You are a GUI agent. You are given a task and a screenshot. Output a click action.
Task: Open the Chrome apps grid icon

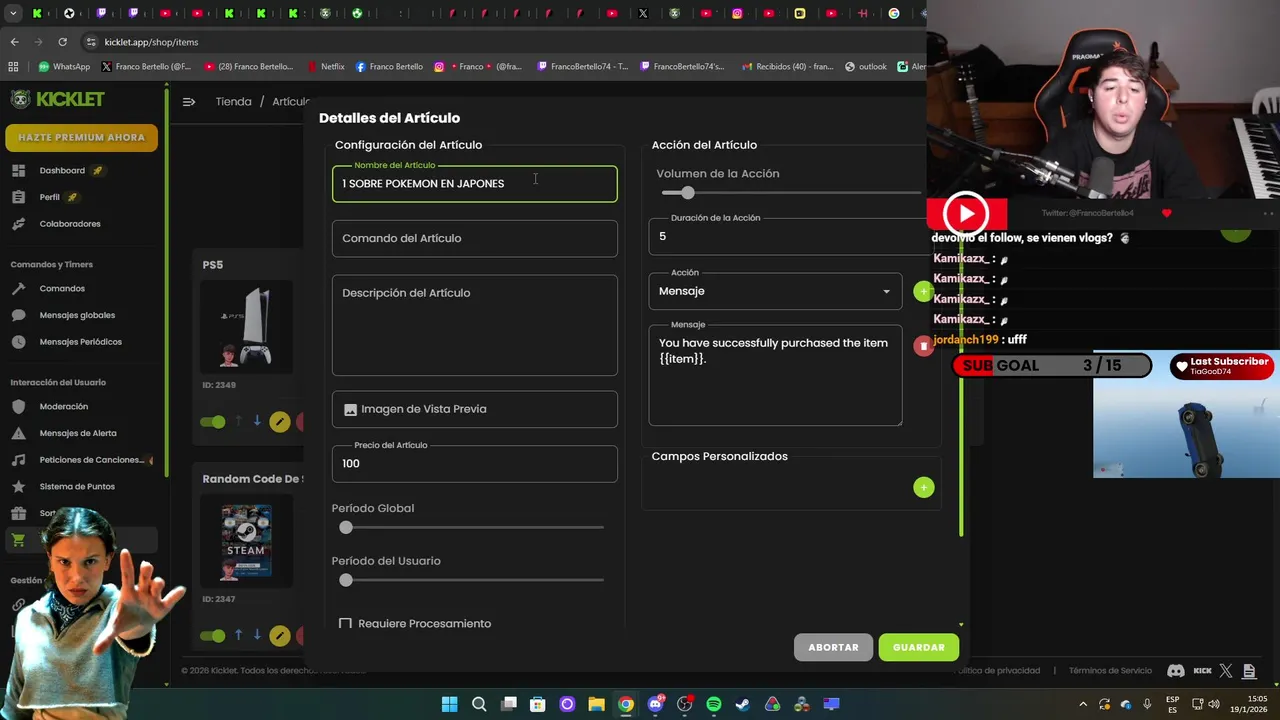(x=13, y=67)
